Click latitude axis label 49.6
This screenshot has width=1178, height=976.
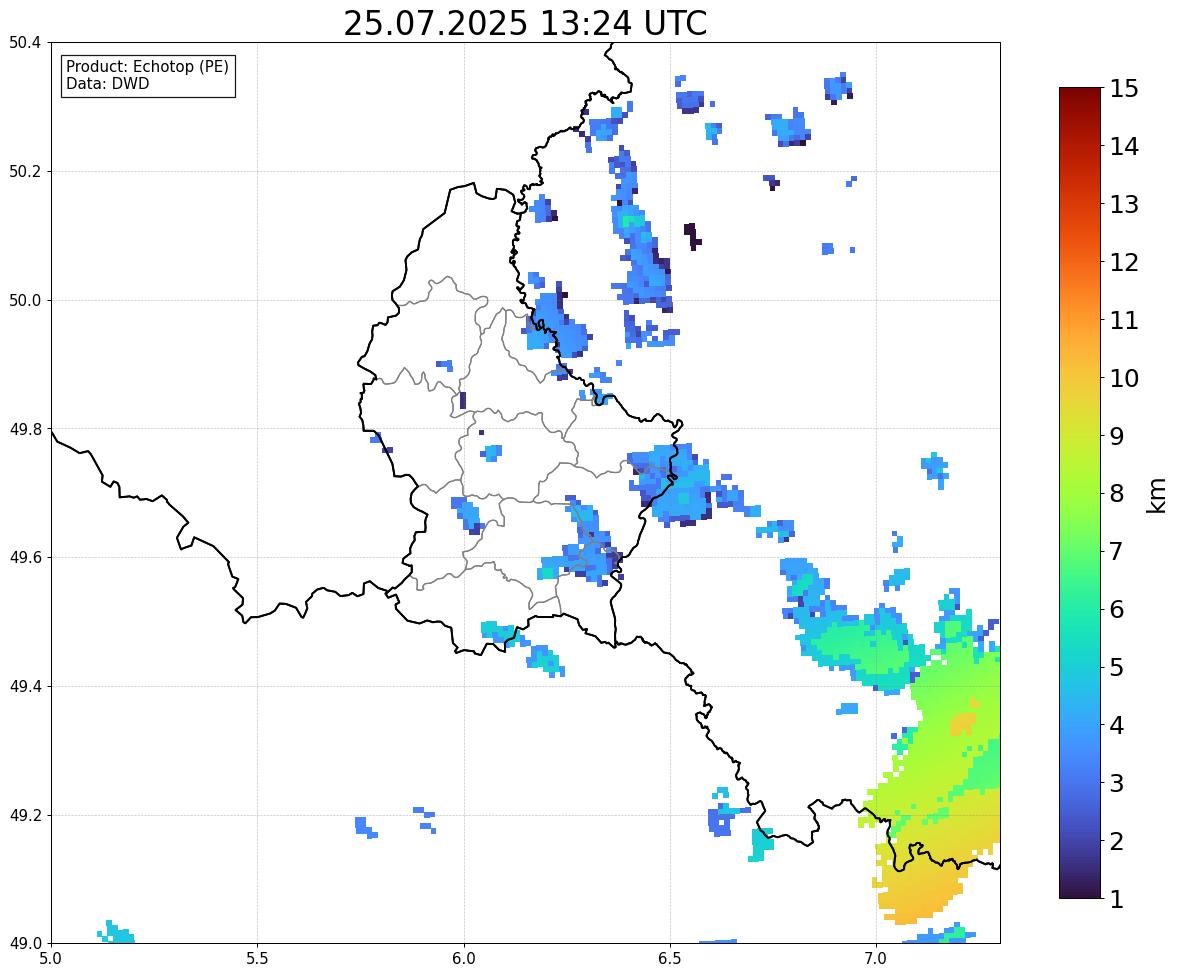(x=25, y=557)
